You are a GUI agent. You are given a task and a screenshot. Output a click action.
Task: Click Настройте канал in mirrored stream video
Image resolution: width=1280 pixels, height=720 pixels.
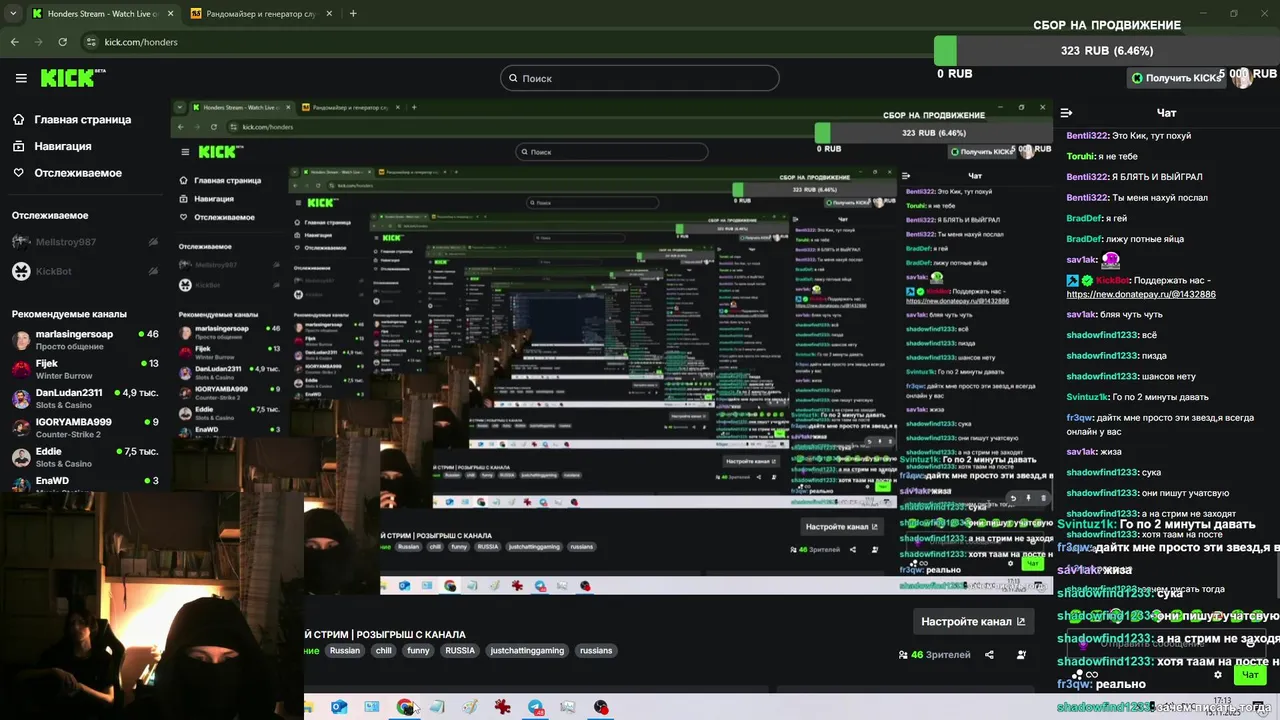pyautogui.click(x=842, y=526)
